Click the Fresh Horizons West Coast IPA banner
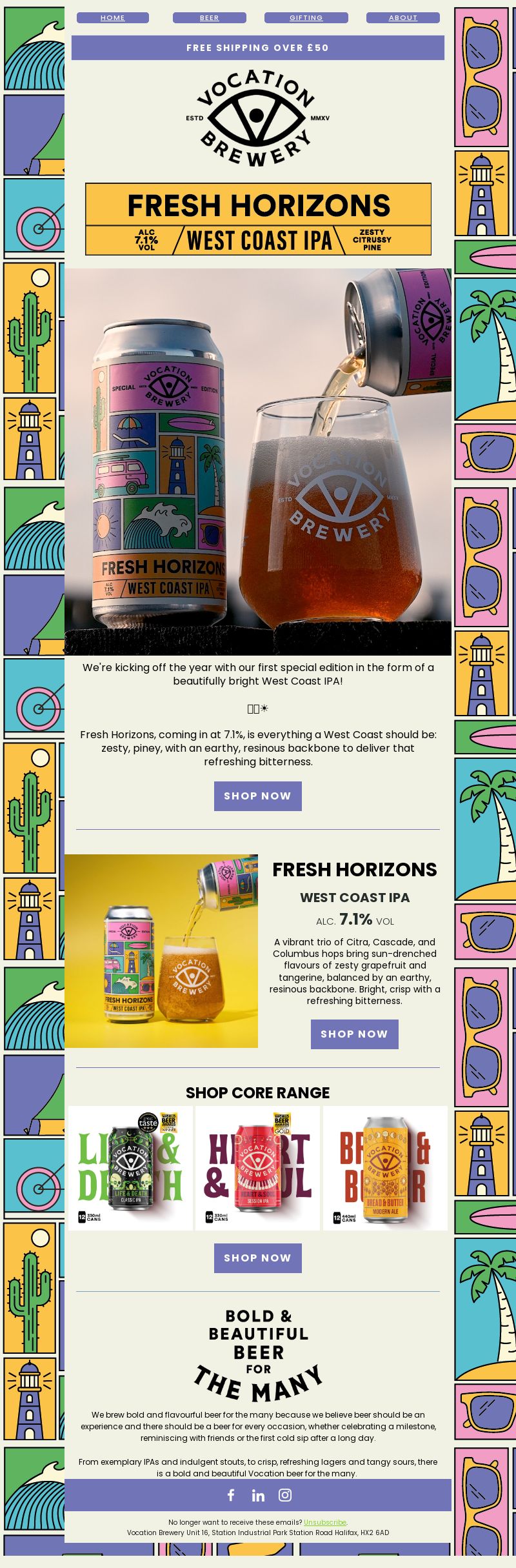The width and height of the screenshot is (516, 1568). pos(258,219)
